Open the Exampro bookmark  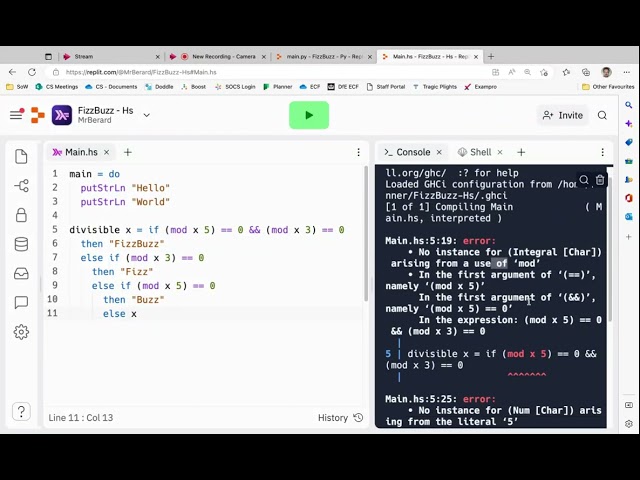click(x=480, y=87)
